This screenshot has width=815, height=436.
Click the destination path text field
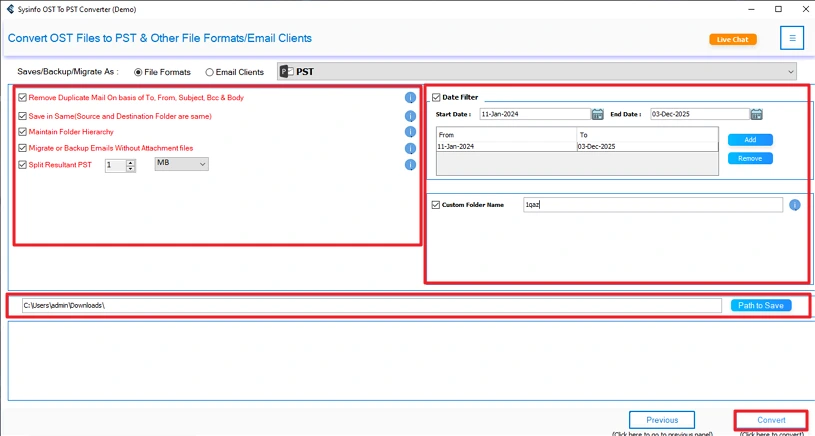coord(372,305)
